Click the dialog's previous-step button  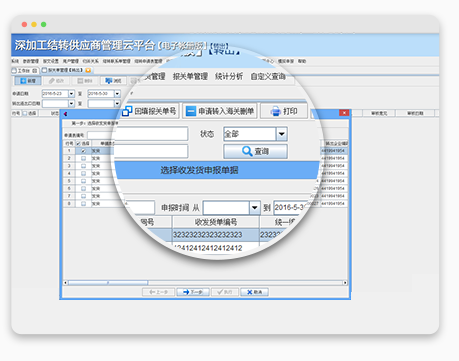(158, 292)
